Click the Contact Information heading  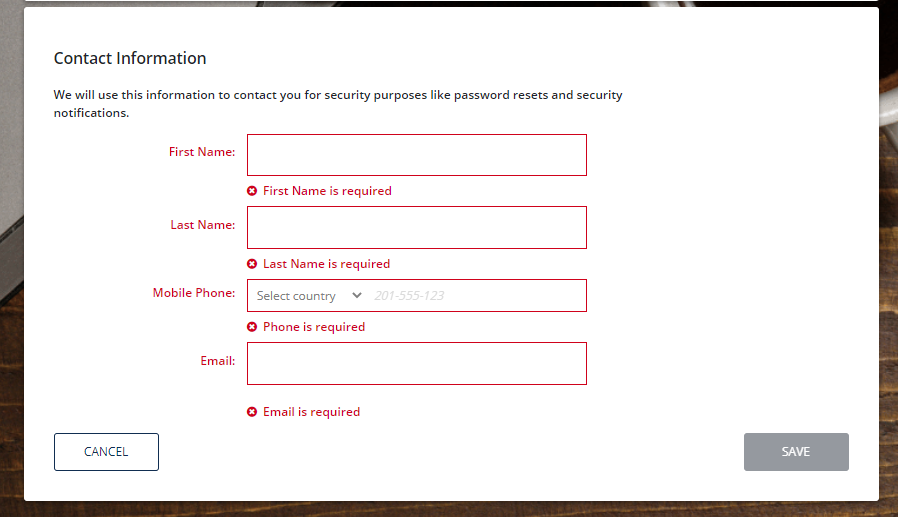tap(130, 58)
